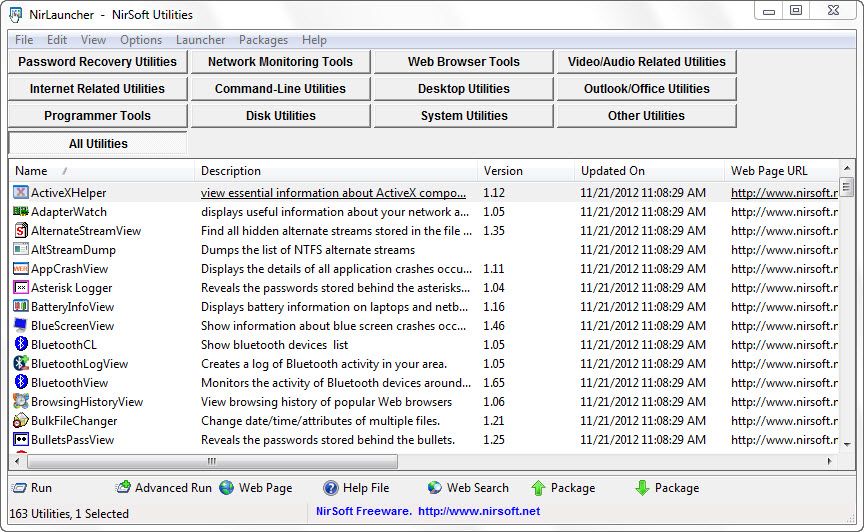Click horizontal scrollbar right arrow
864x532 pixels.
click(x=830, y=461)
